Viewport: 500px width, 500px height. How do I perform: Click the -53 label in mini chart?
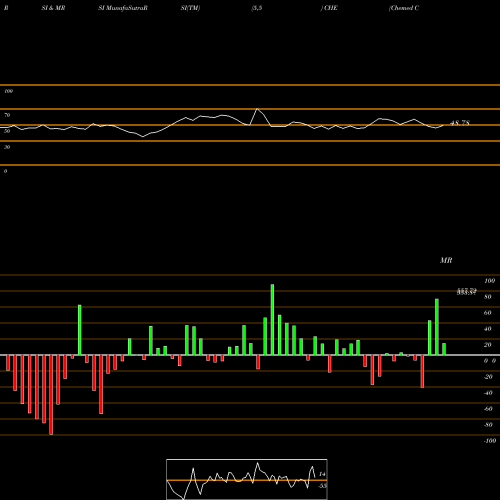click(322, 486)
